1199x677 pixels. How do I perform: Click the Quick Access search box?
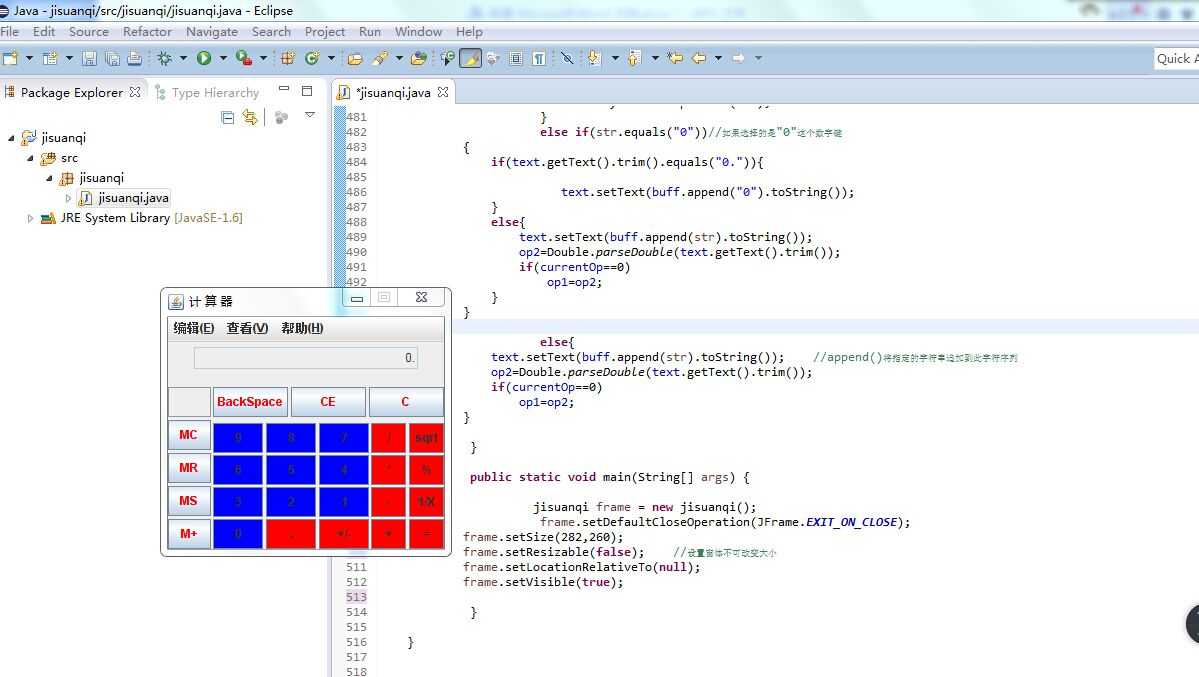1177,59
